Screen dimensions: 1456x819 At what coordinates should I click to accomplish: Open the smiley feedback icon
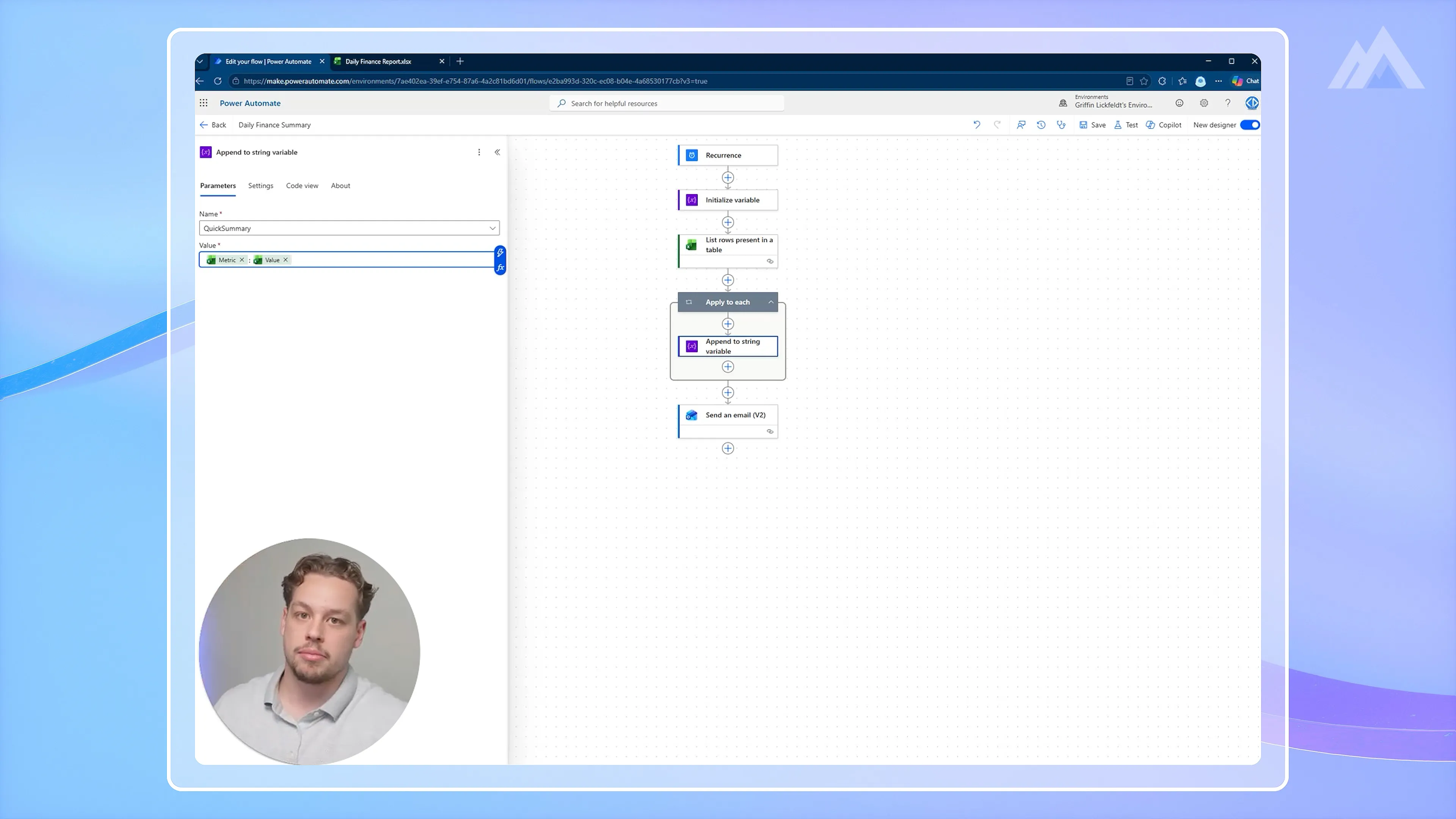[1179, 103]
